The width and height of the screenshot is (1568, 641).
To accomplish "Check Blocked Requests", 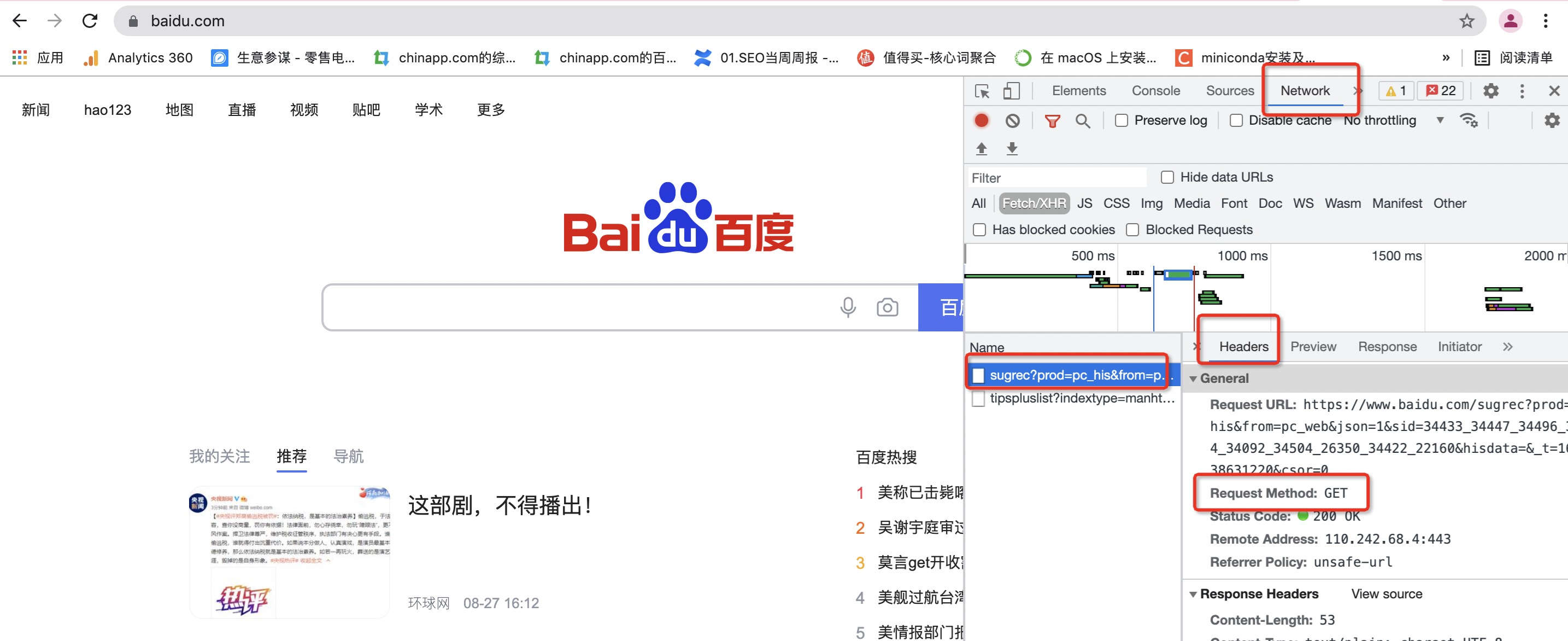I will (1132, 230).
